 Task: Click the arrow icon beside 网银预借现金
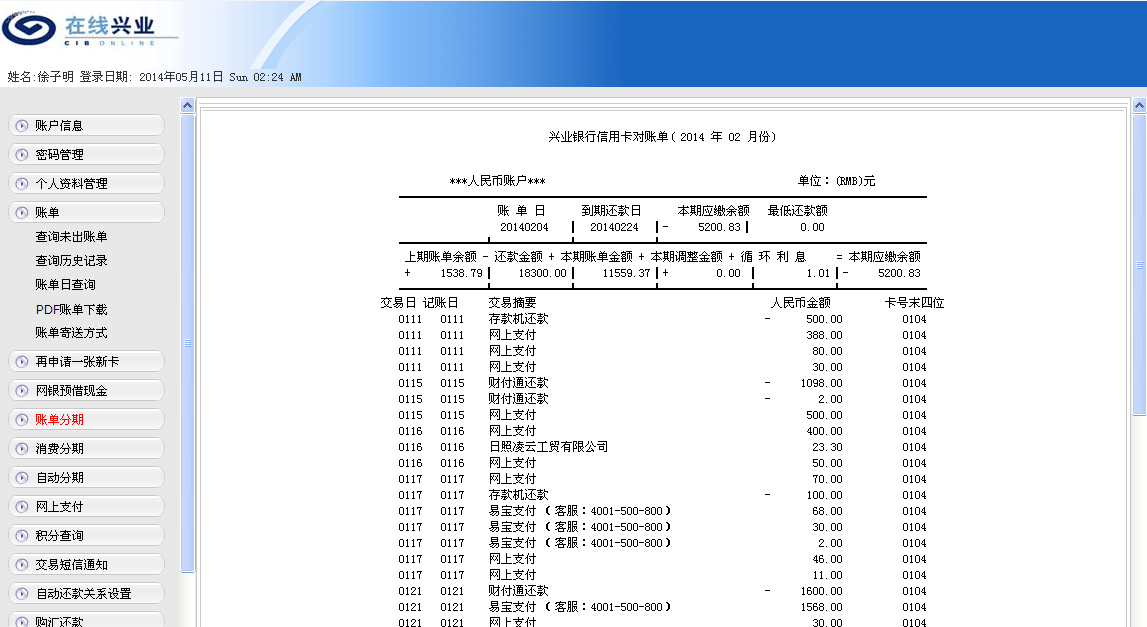click(22, 391)
